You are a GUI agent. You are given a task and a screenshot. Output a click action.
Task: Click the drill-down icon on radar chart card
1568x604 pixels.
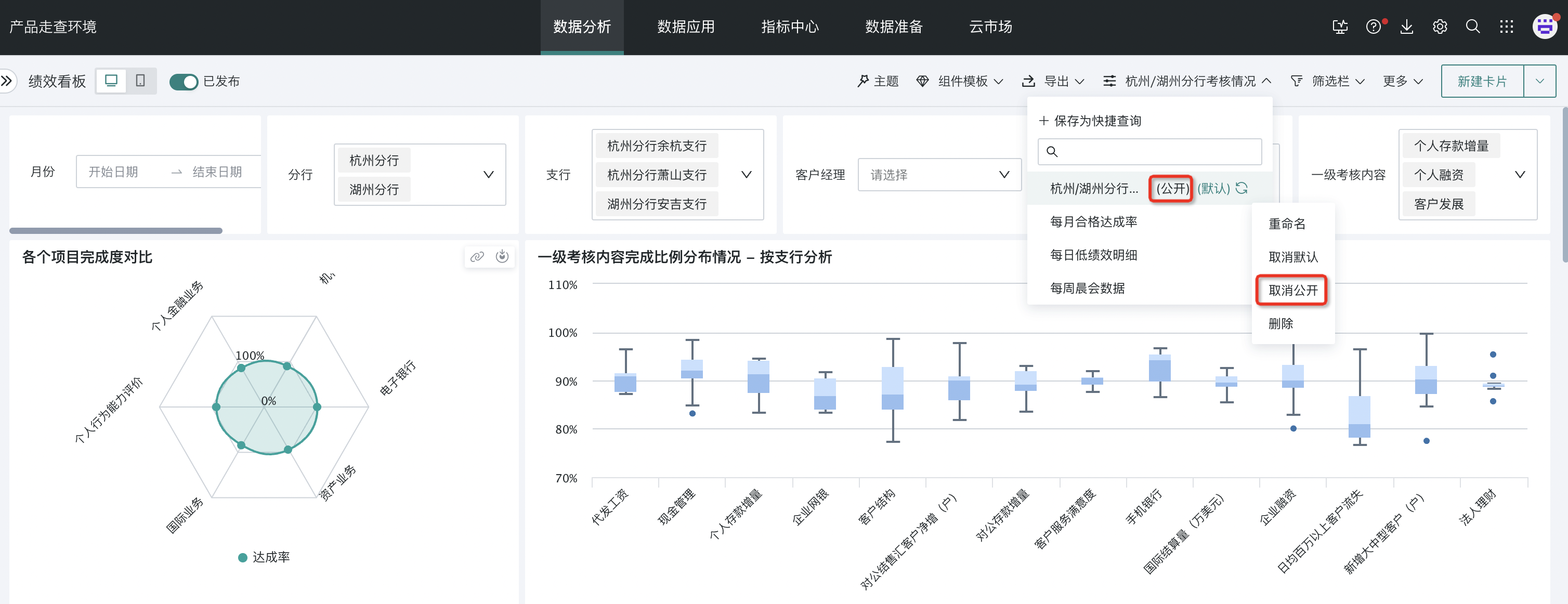(502, 257)
